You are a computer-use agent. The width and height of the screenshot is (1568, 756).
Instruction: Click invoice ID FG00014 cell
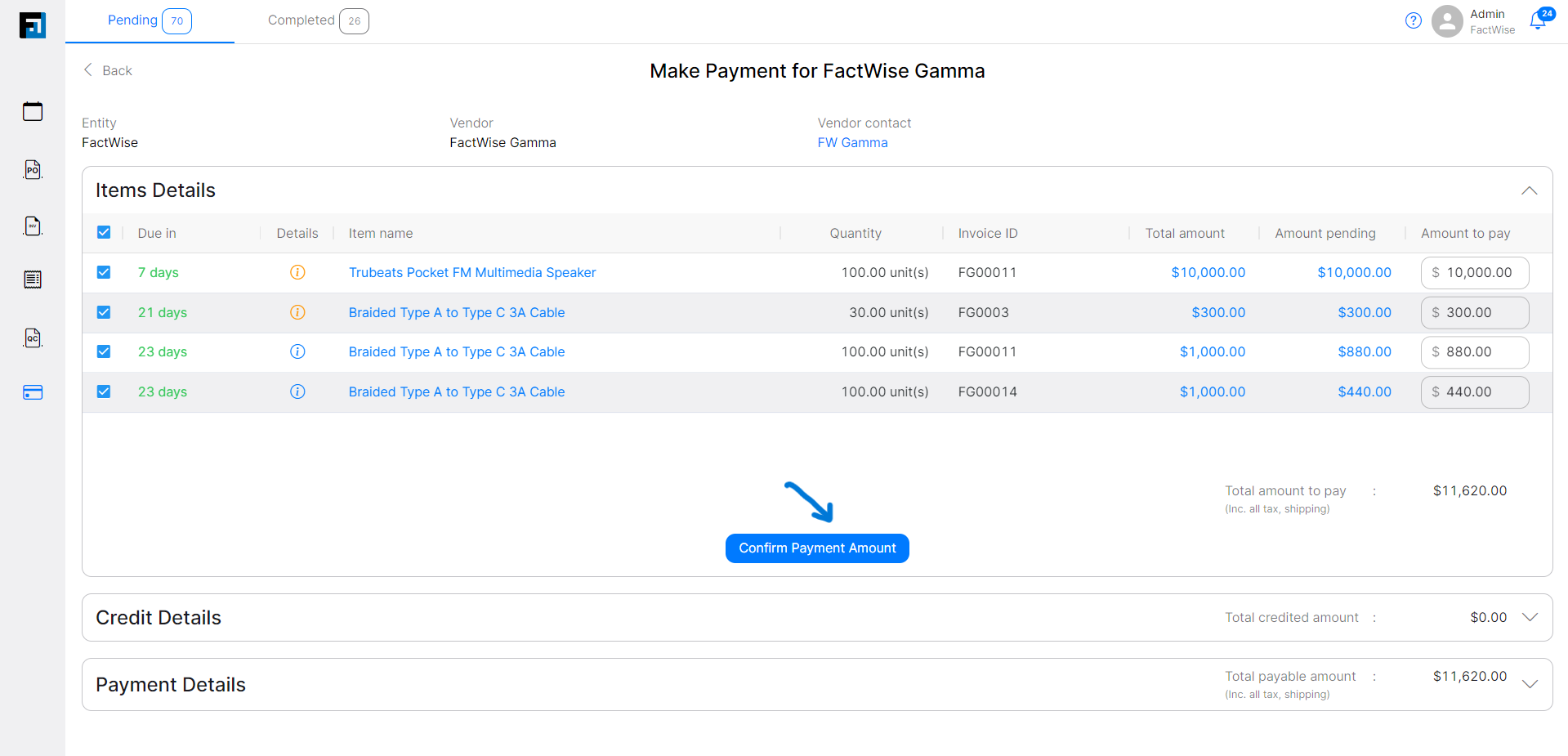(988, 391)
